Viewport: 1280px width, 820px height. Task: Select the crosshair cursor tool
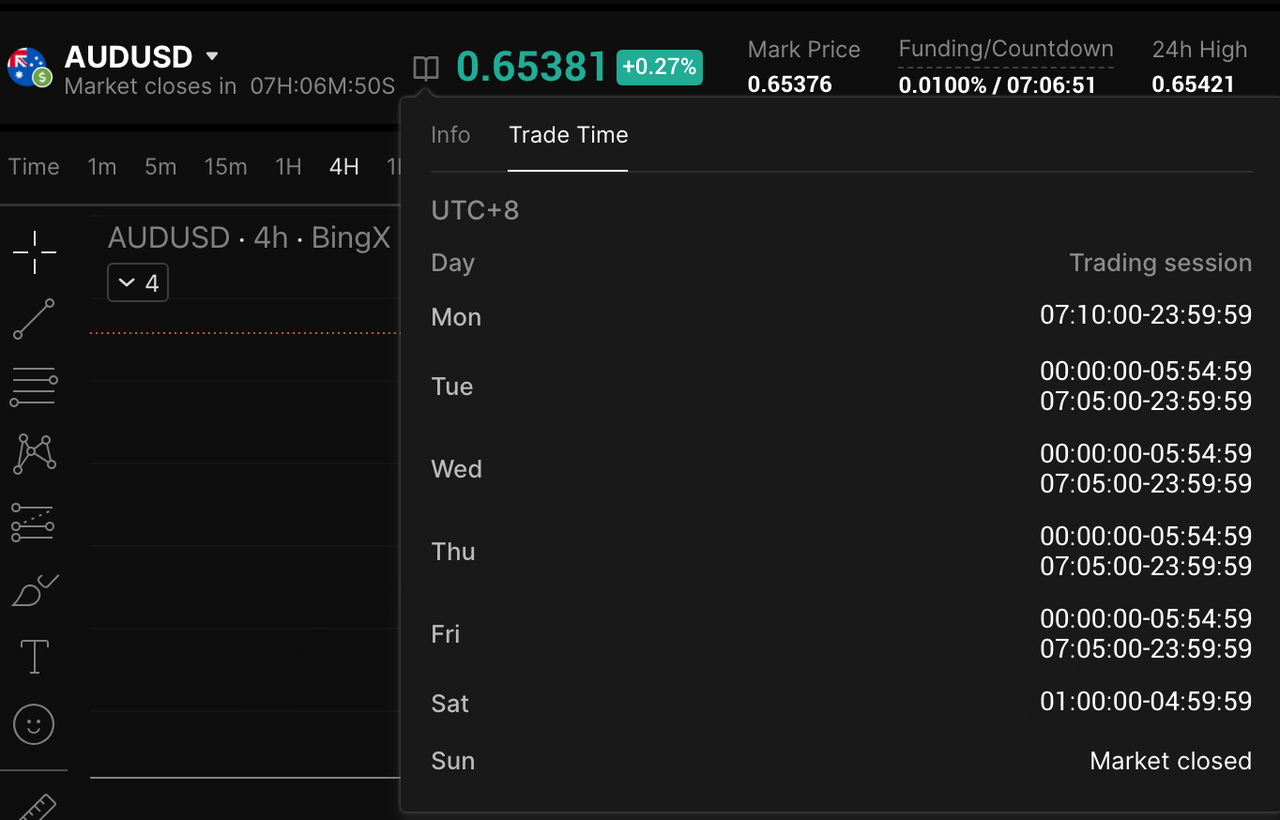[34, 252]
